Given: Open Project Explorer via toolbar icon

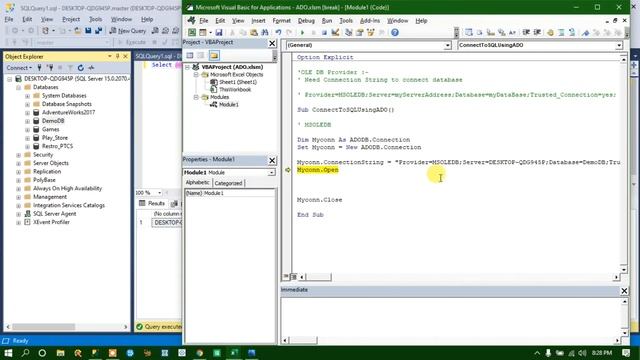Looking at the screenshot, I should (349, 32).
